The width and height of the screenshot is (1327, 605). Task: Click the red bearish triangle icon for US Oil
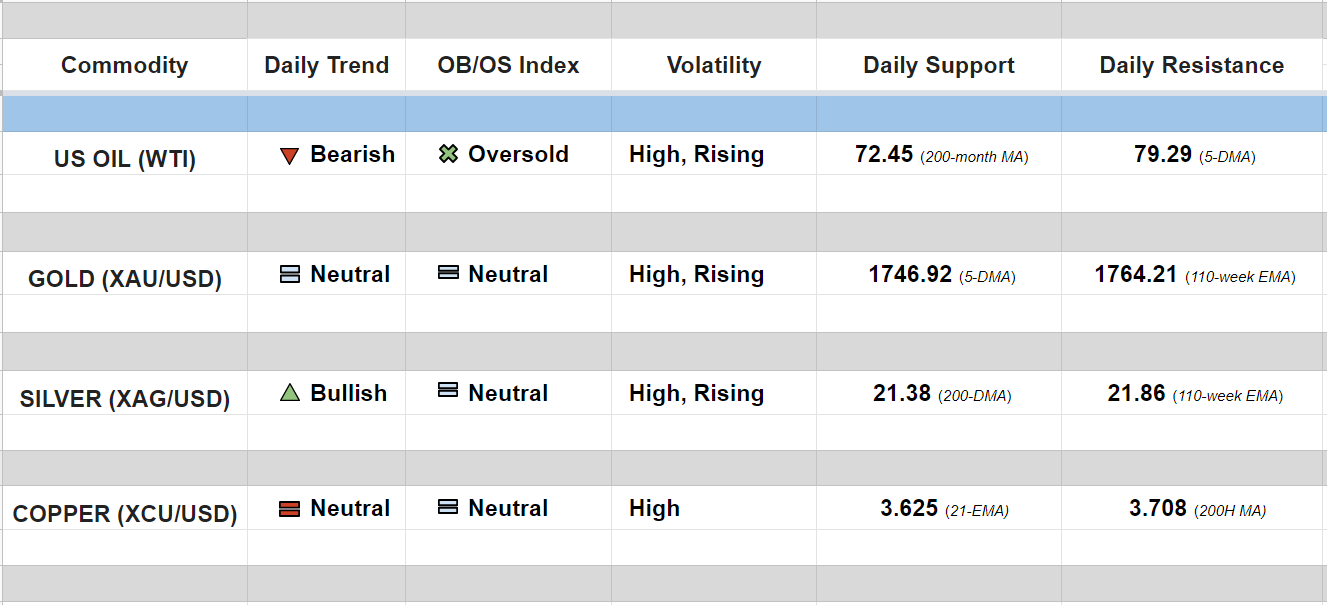click(x=290, y=156)
